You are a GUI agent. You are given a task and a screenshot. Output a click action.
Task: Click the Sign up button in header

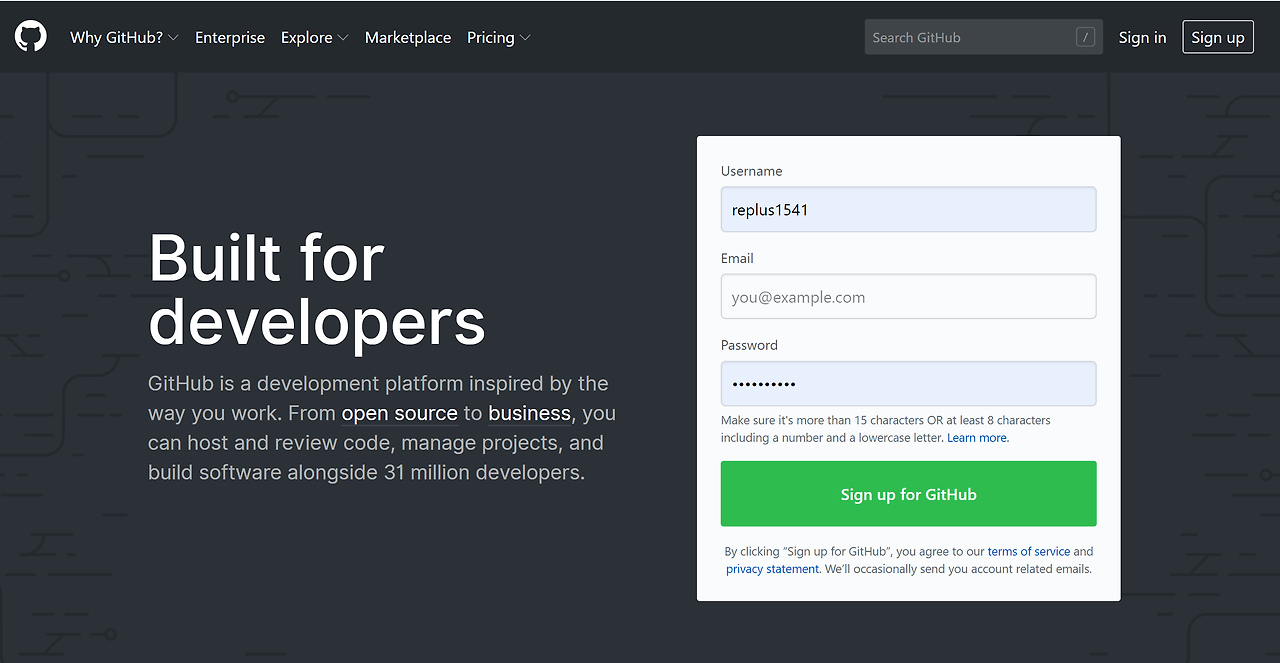coord(1218,37)
